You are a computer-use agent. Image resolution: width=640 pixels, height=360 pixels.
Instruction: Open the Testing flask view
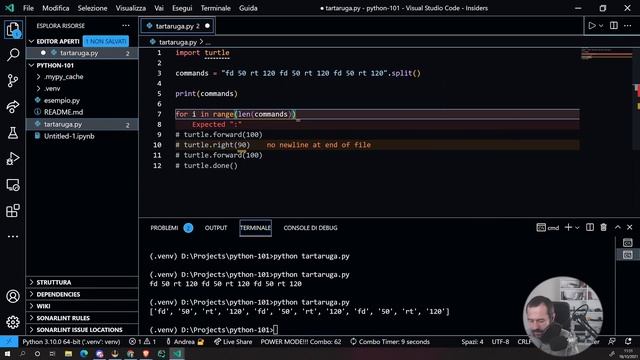13,133
